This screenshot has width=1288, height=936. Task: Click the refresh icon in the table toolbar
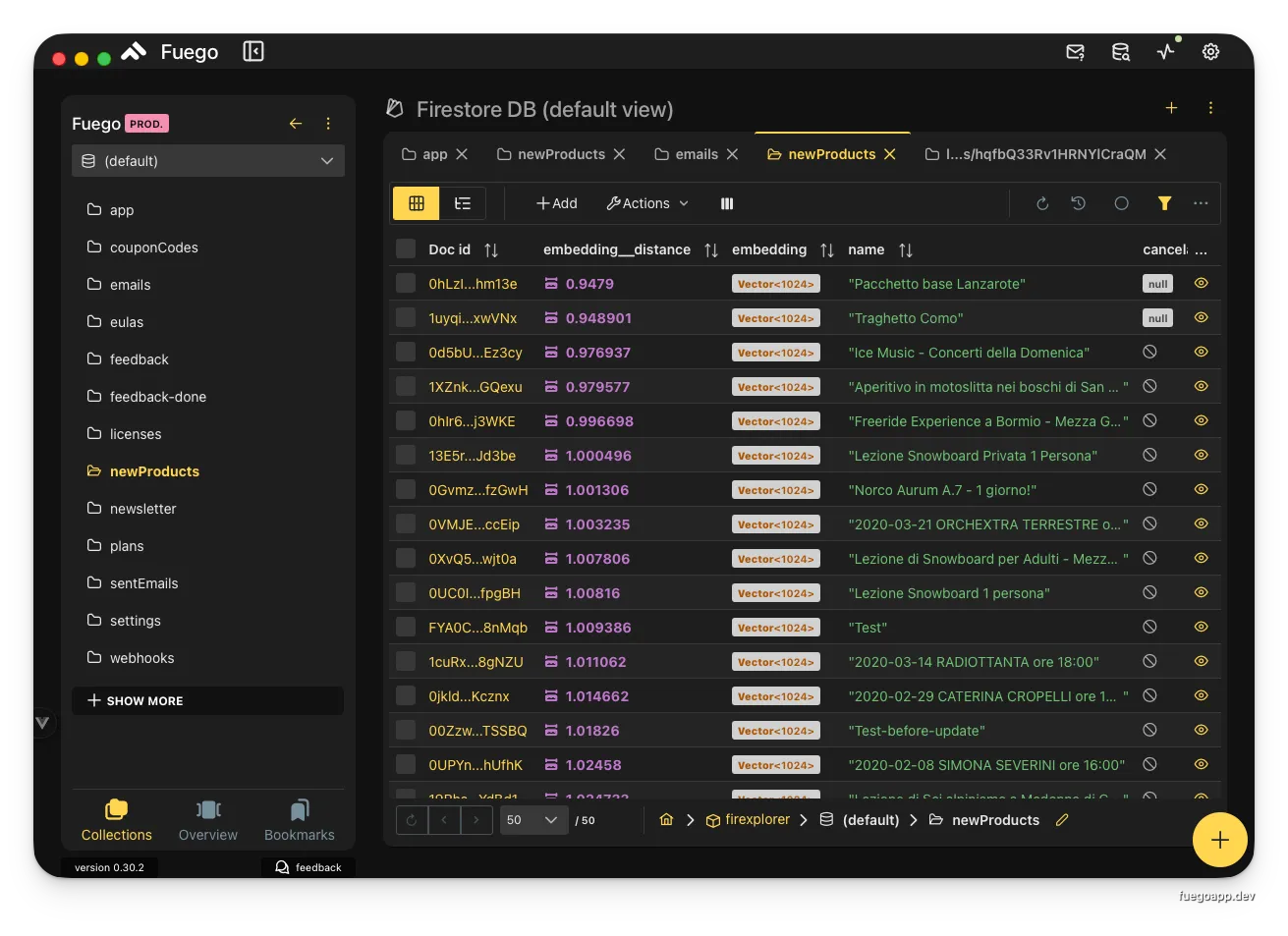1041,203
